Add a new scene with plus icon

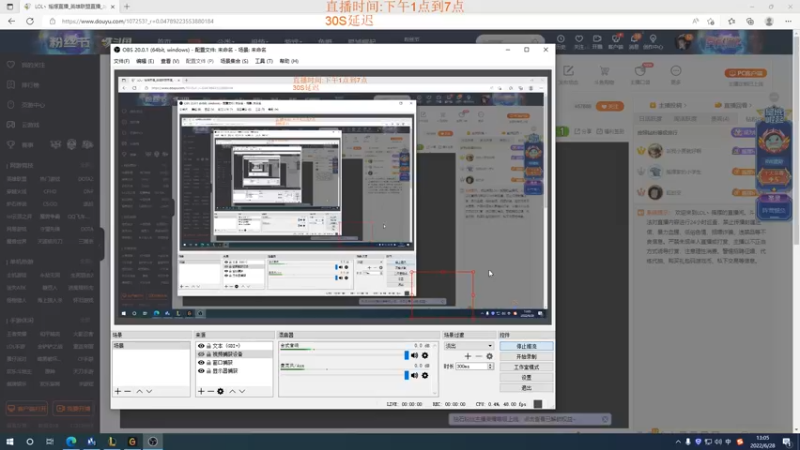(x=118, y=391)
